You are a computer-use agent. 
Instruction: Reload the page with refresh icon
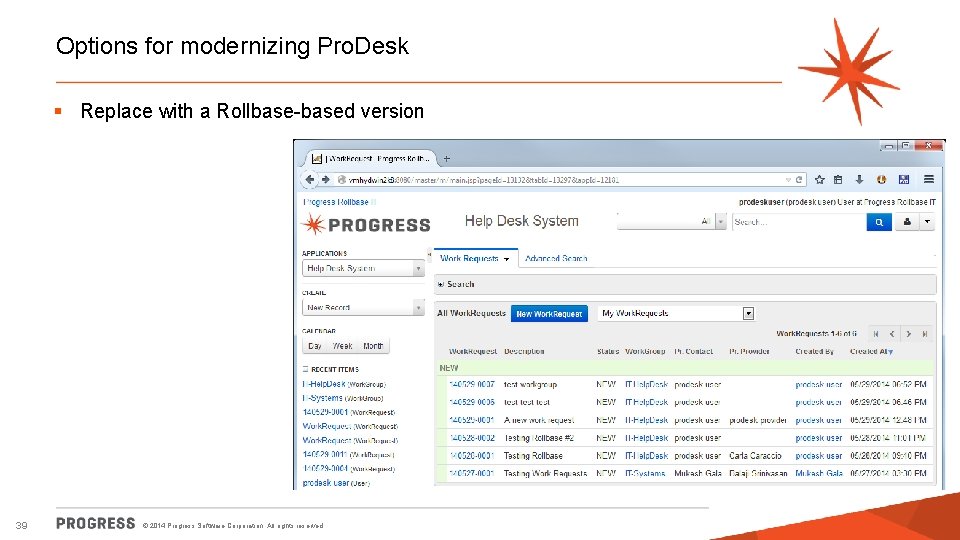[x=799, y=180]
